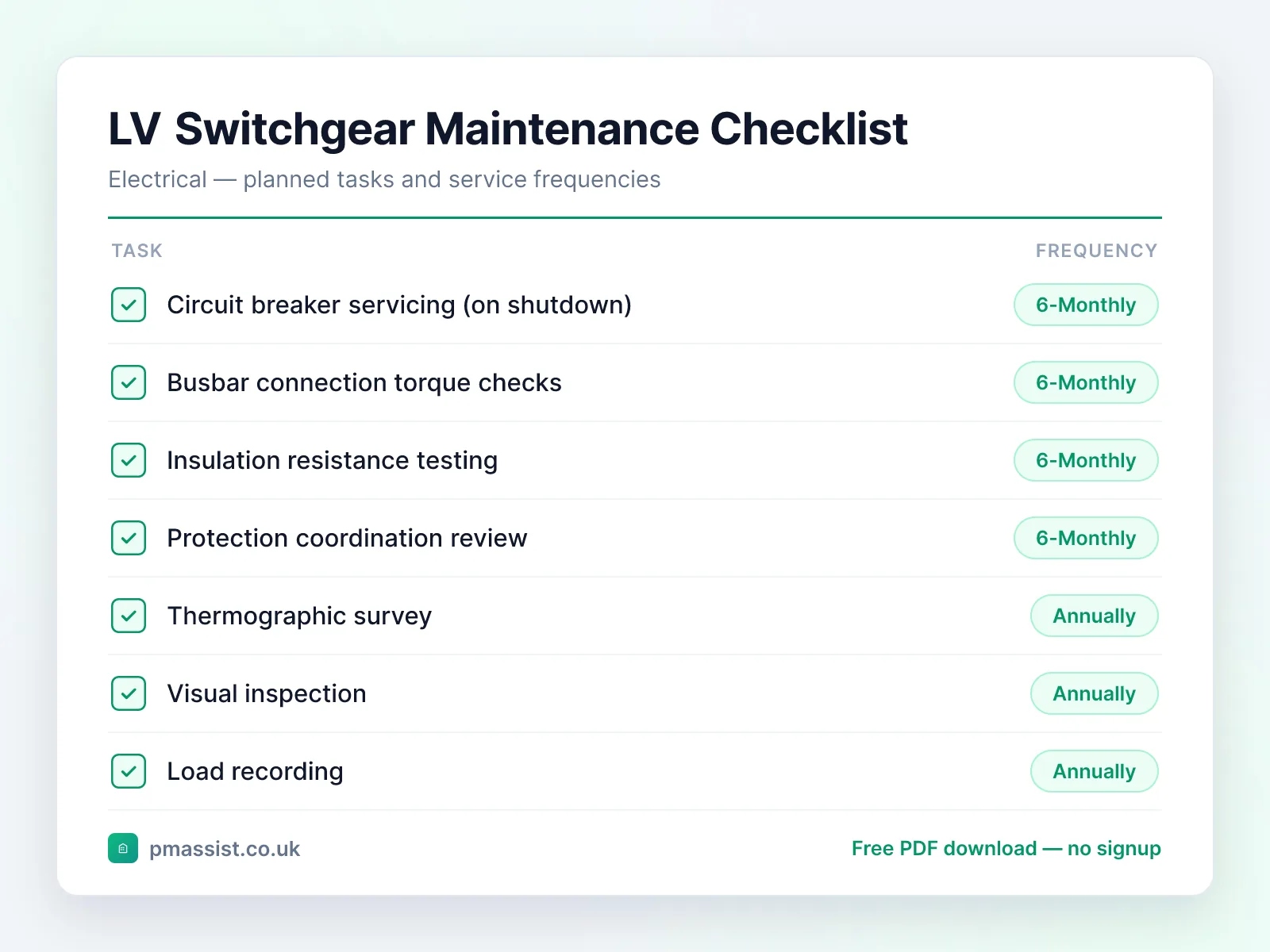Click the Electrical planned tasks subtitle
The width and height of the screenshot is (1270, 952).
point(384,180)
